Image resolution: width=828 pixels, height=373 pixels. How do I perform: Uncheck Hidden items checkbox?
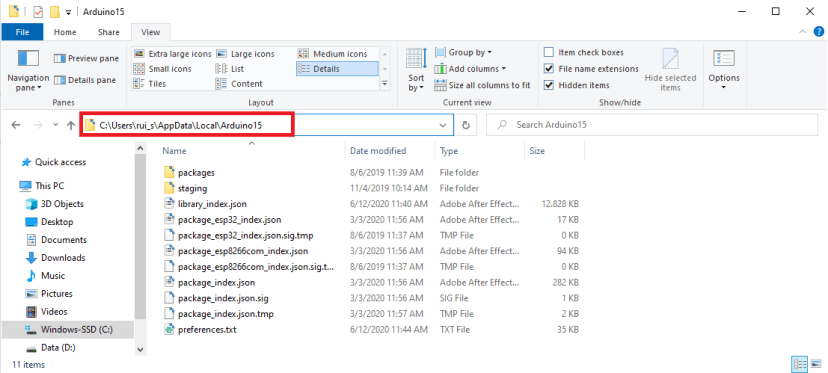click(x=549, y=85)
